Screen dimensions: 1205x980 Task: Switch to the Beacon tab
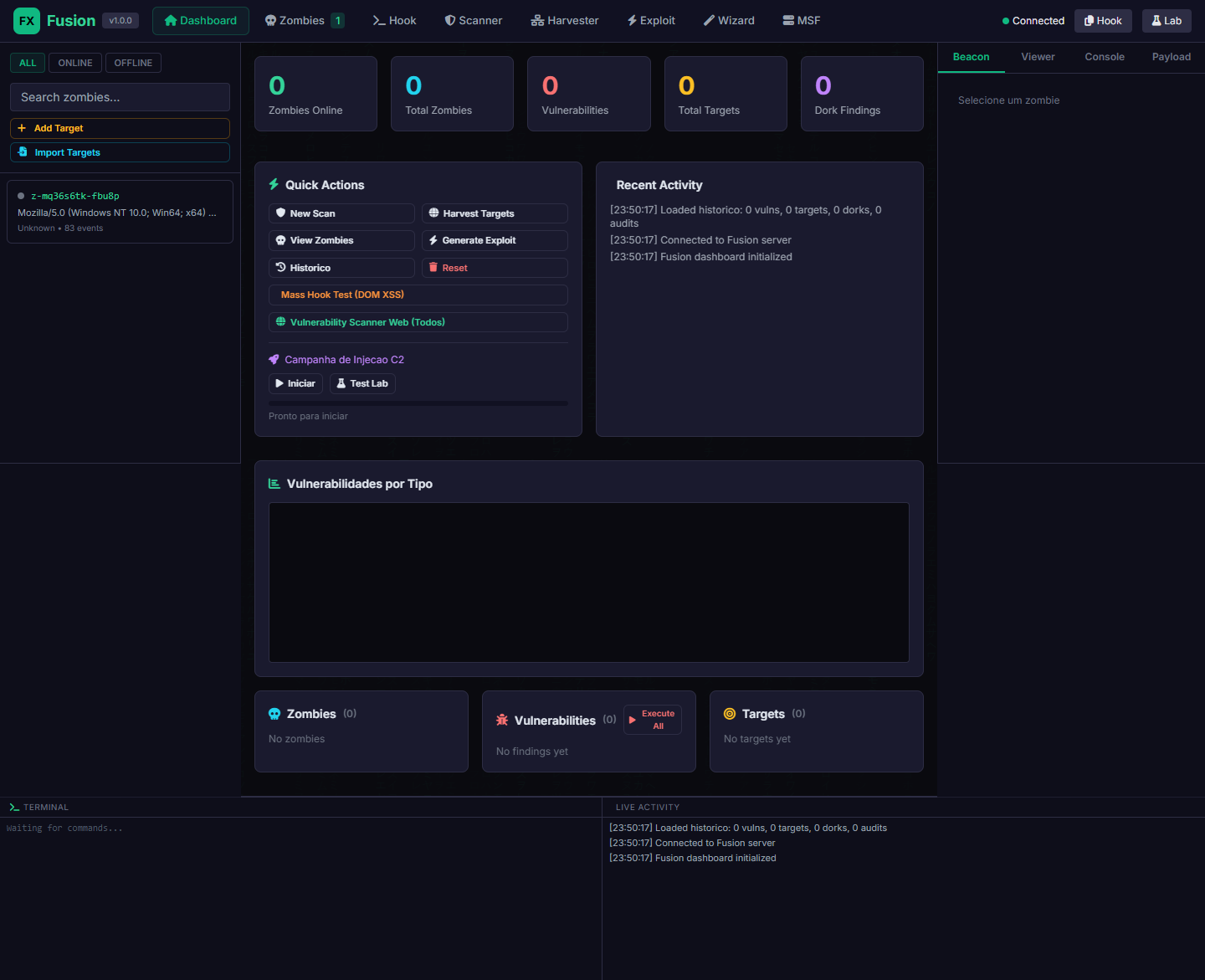click(972, 57)
